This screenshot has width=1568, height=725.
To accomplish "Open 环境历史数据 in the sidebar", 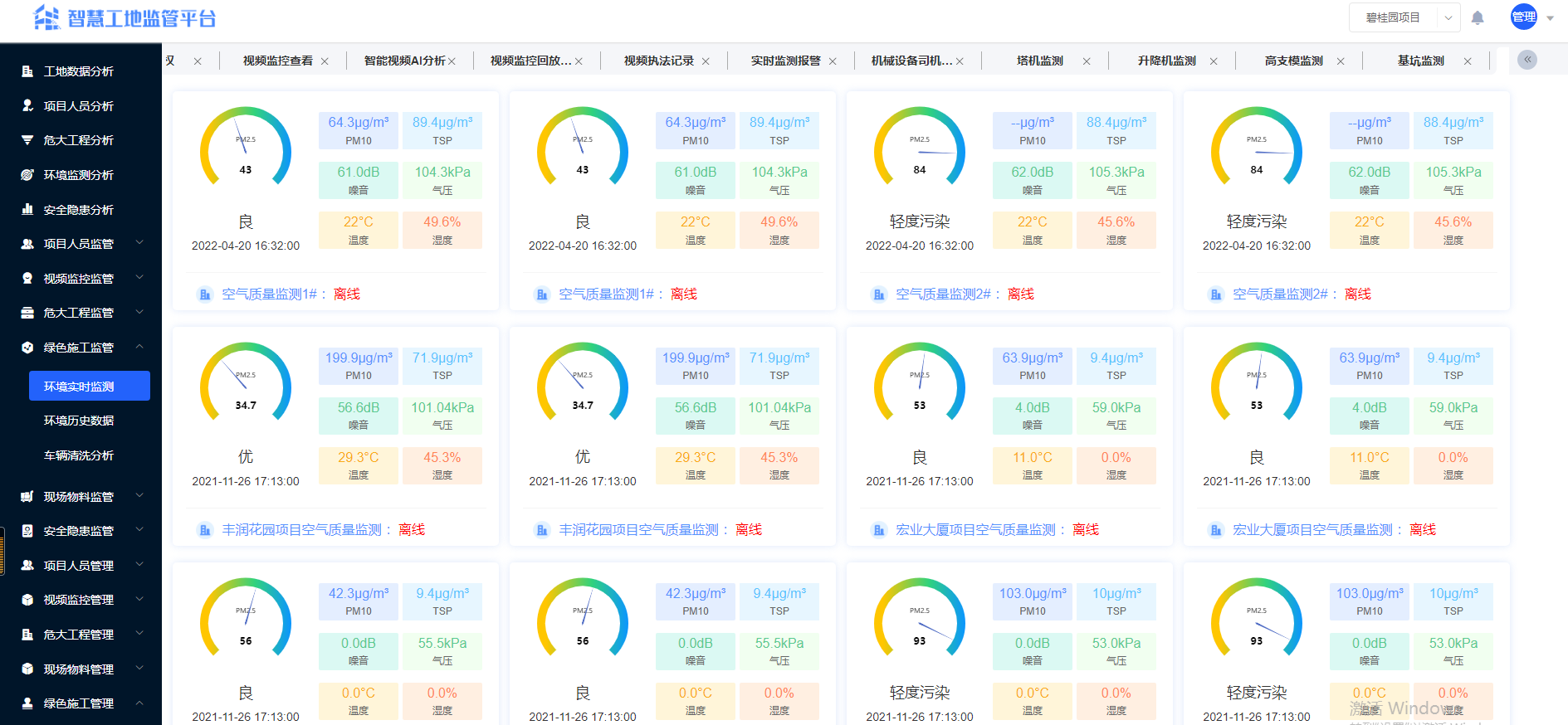I will (x=79, y=421).
